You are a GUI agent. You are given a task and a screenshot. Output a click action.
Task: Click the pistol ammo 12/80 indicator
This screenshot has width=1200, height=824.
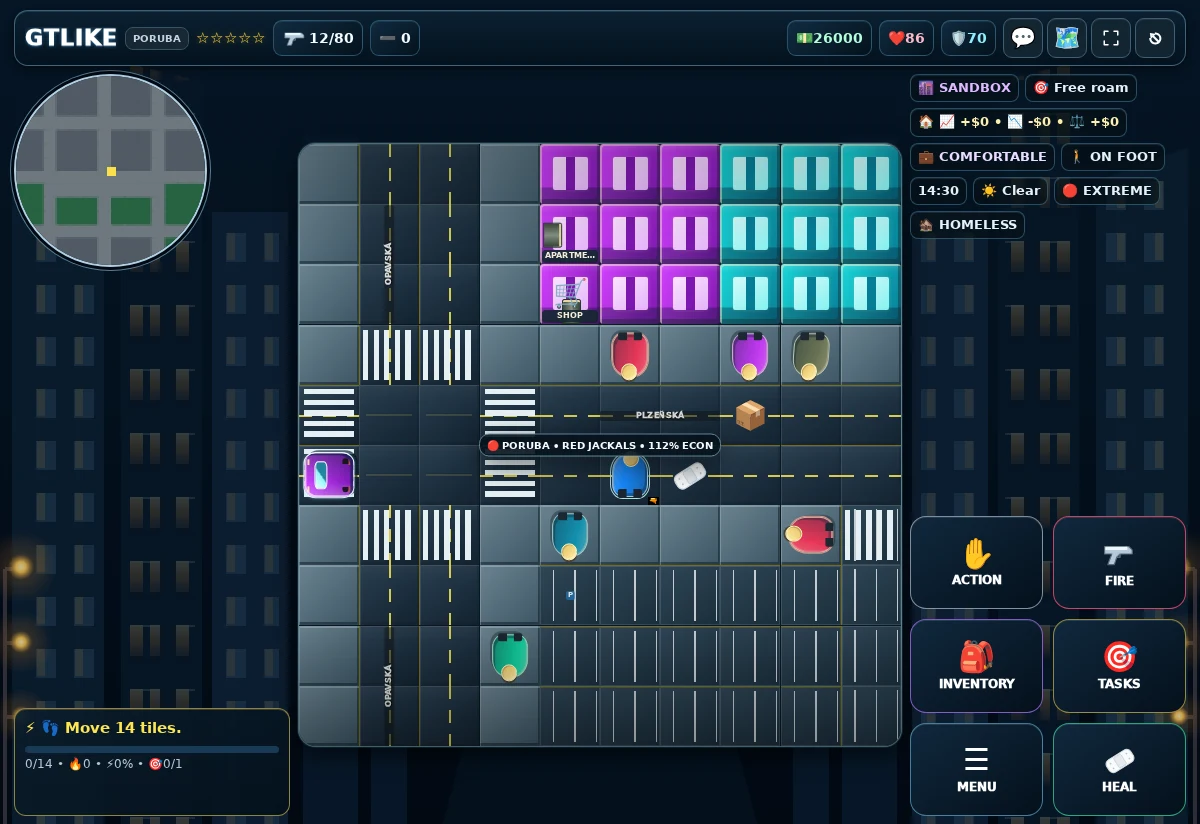point(318,38)
